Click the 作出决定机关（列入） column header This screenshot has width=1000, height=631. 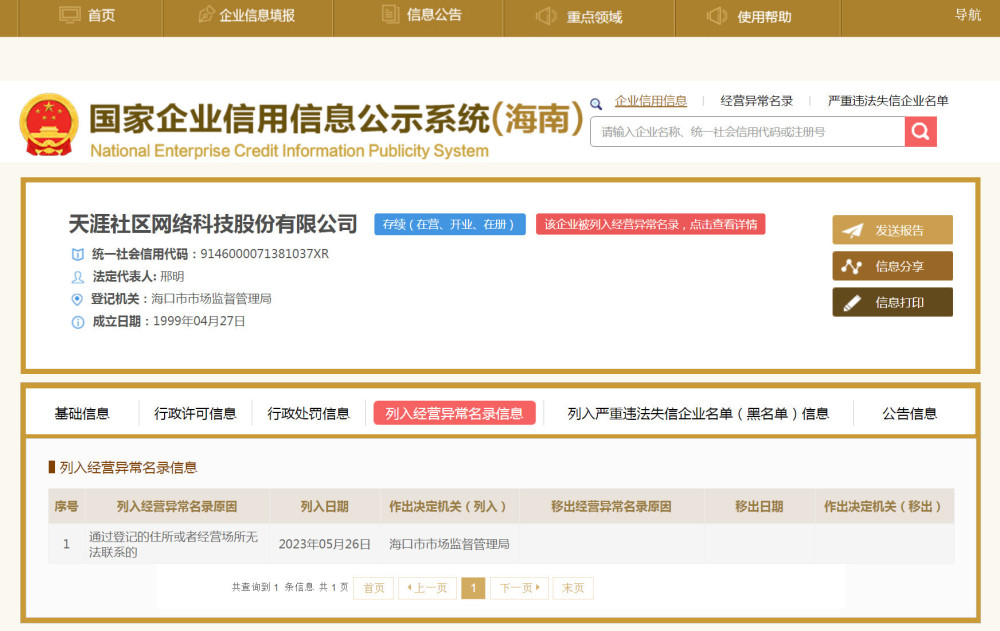(450, 507)
